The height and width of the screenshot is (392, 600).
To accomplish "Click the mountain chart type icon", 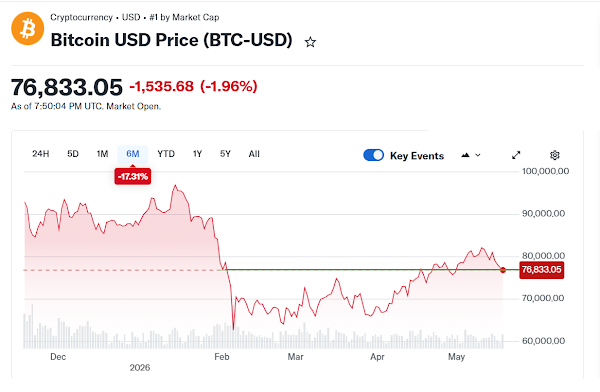I will click(x=465, y=155).
